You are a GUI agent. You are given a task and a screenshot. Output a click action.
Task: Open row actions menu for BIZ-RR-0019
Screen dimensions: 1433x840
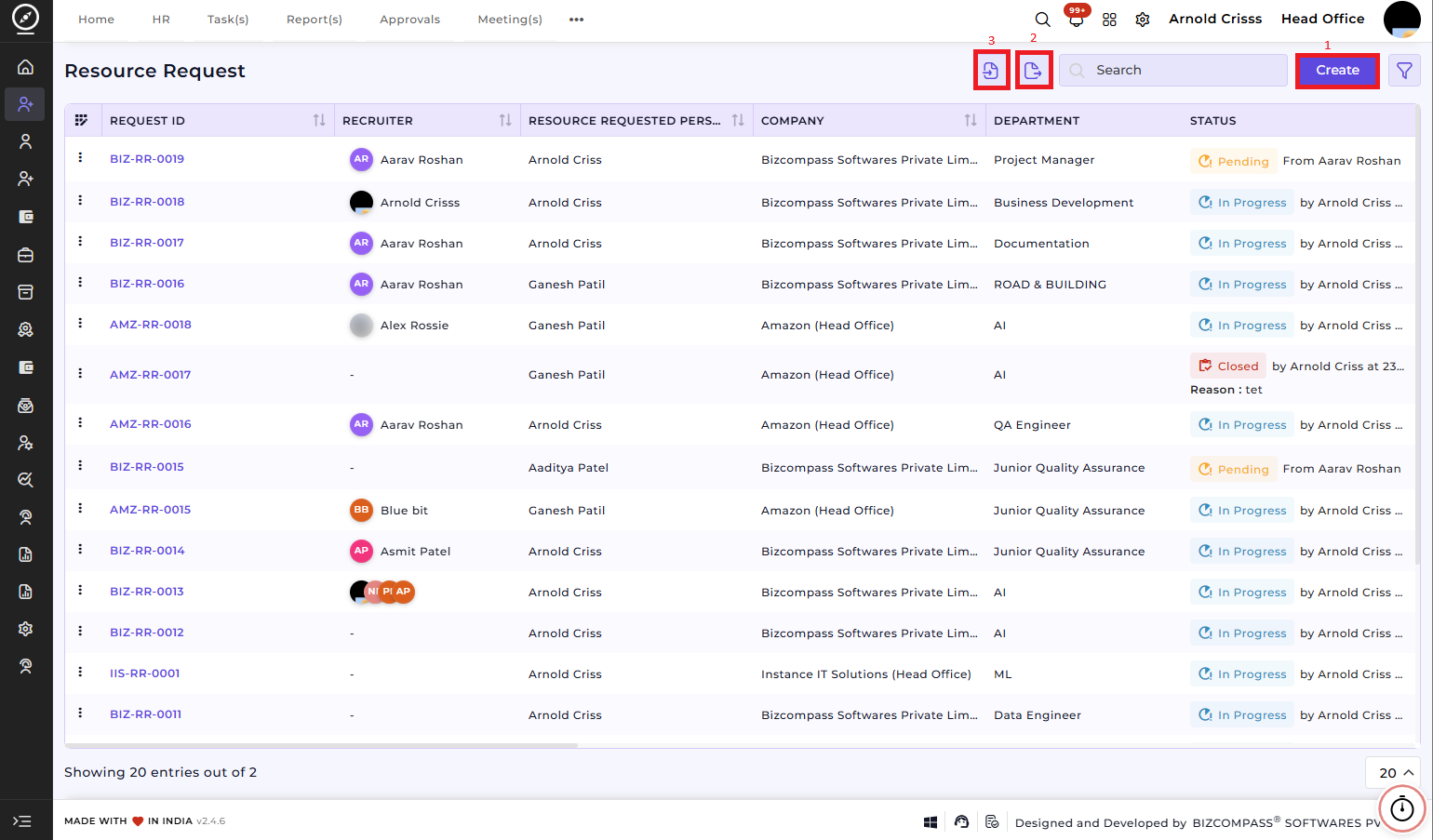[x=80, y=158]
